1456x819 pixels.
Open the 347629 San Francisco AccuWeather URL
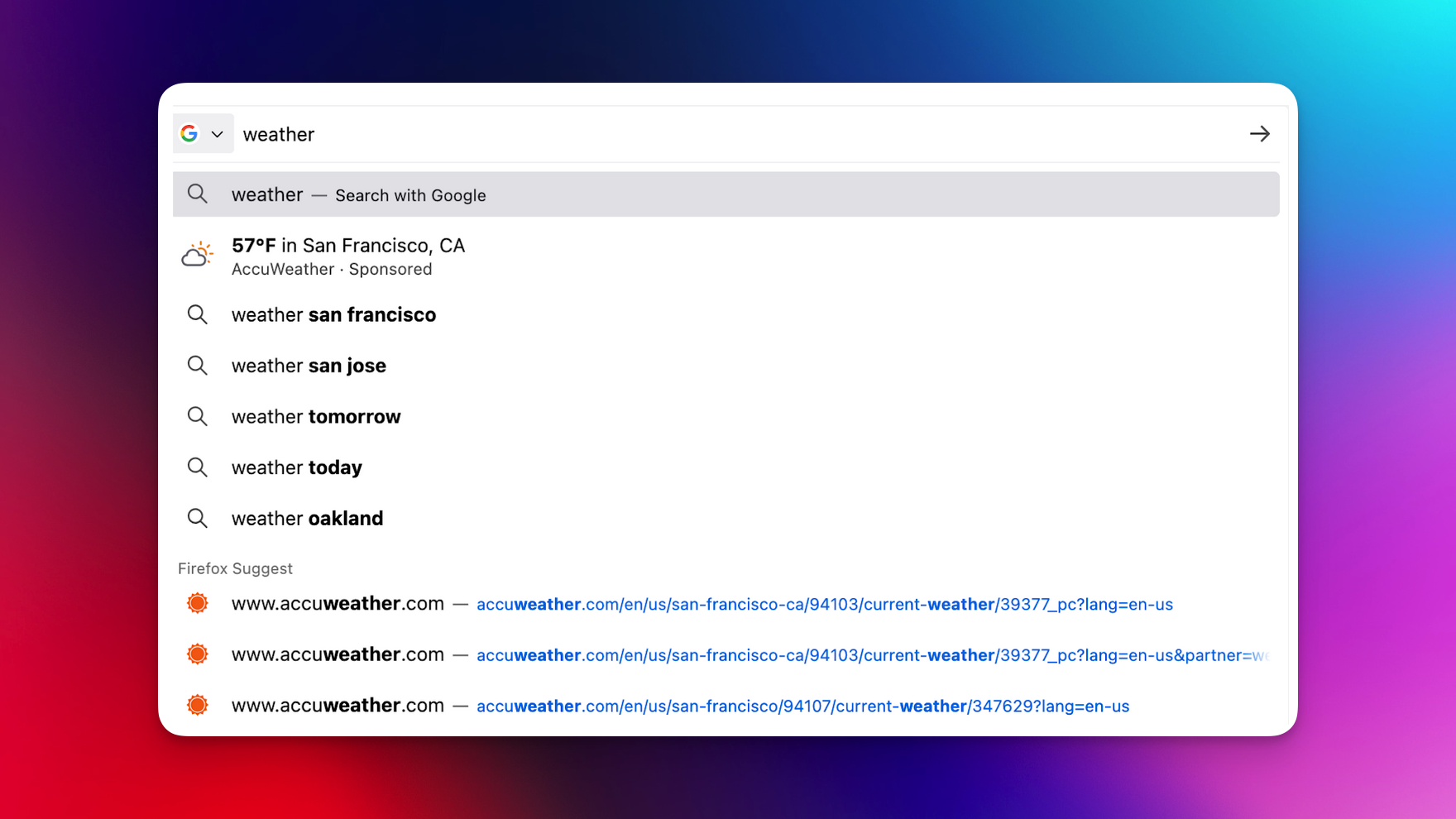(802, 706)
